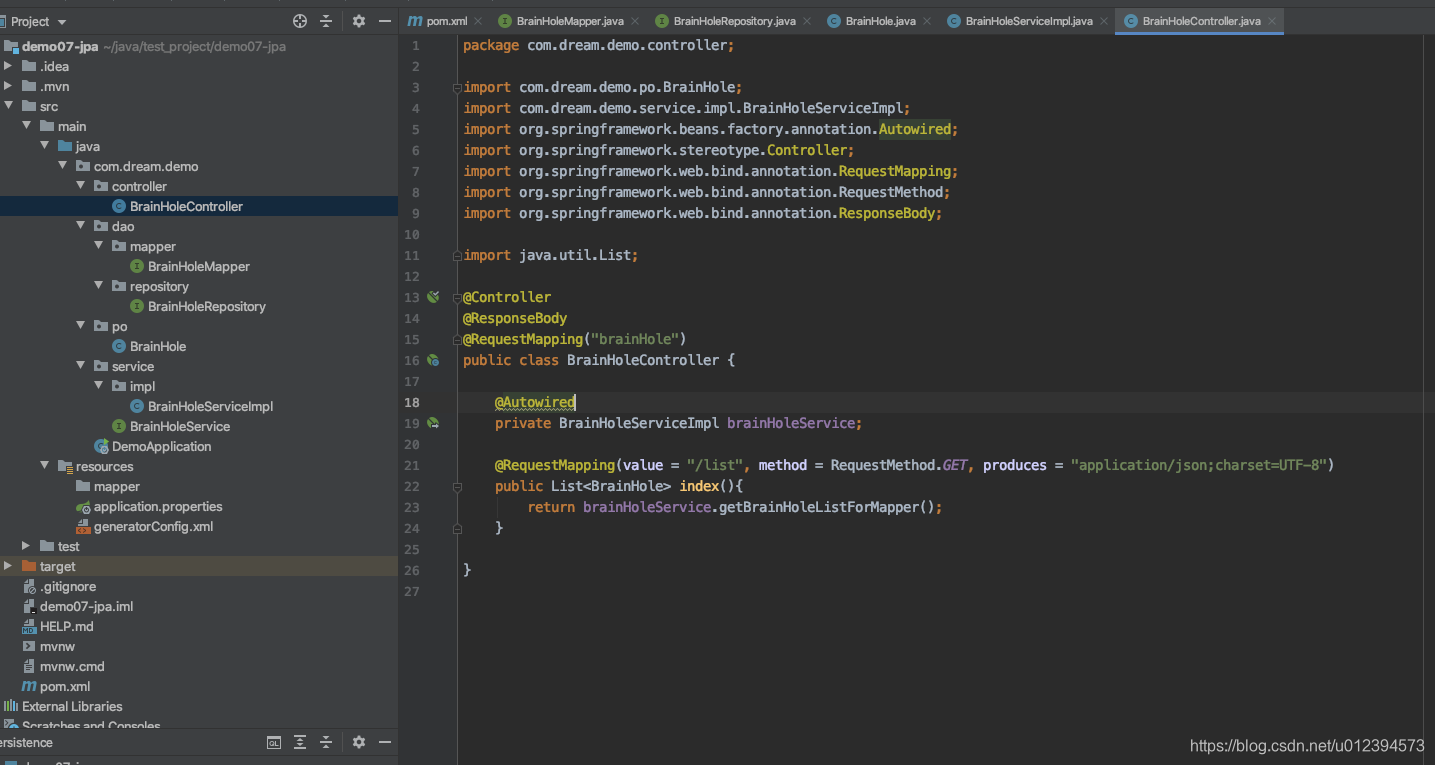
Task: Open the Project panel settings gear
Action: coord(358,20)
